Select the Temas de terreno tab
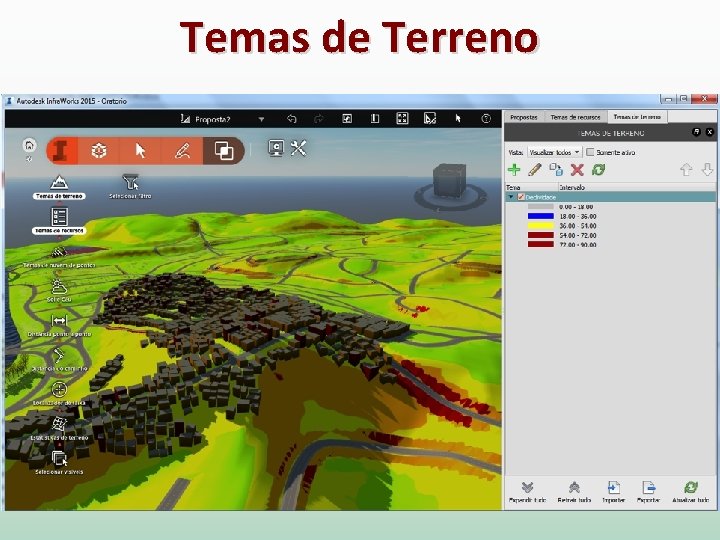720x540 pixels. tap(637, 117)
